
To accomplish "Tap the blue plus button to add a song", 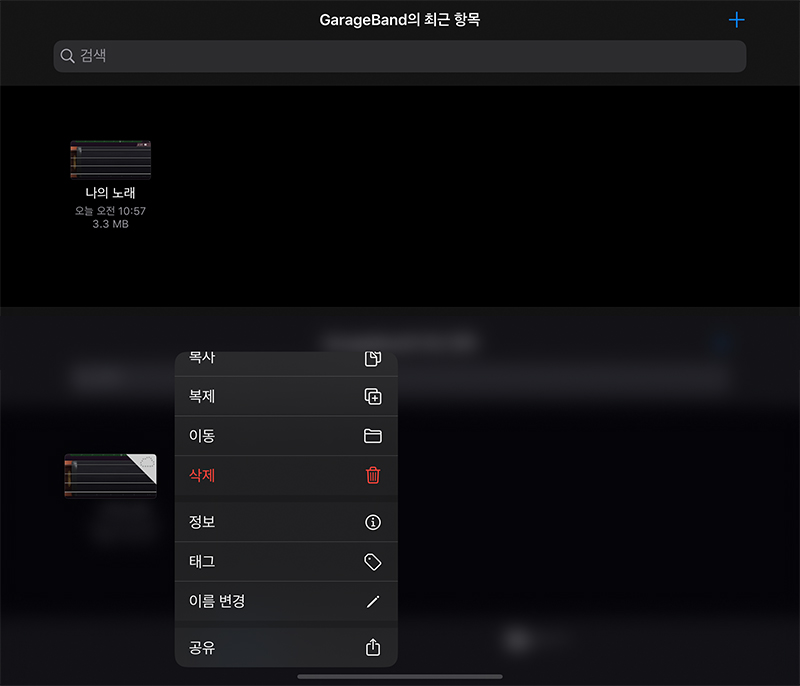I will pyautogui.click(x=737, y=20).
